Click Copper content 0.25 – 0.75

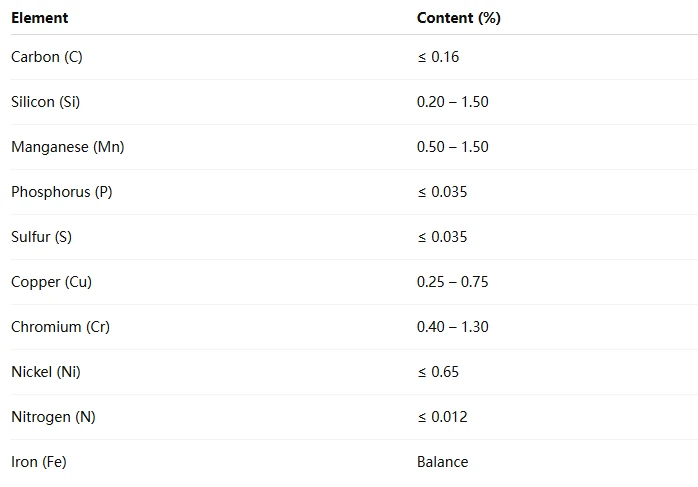(453, 282)
